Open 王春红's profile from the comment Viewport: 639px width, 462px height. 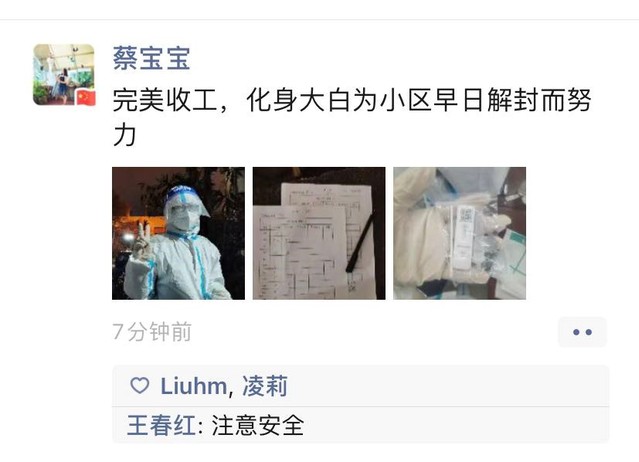(x=161, y=425)
